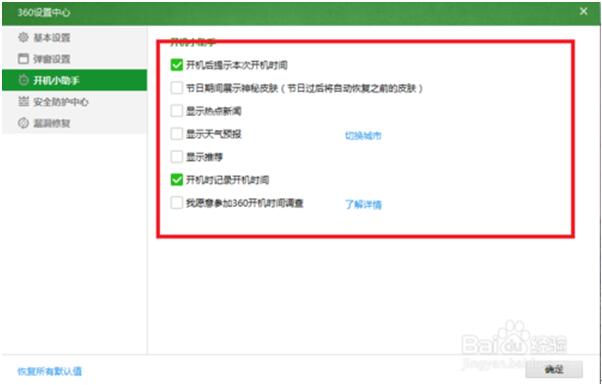Tick 我愿意参加360开机时间调查 checkbox

(177, 203)
